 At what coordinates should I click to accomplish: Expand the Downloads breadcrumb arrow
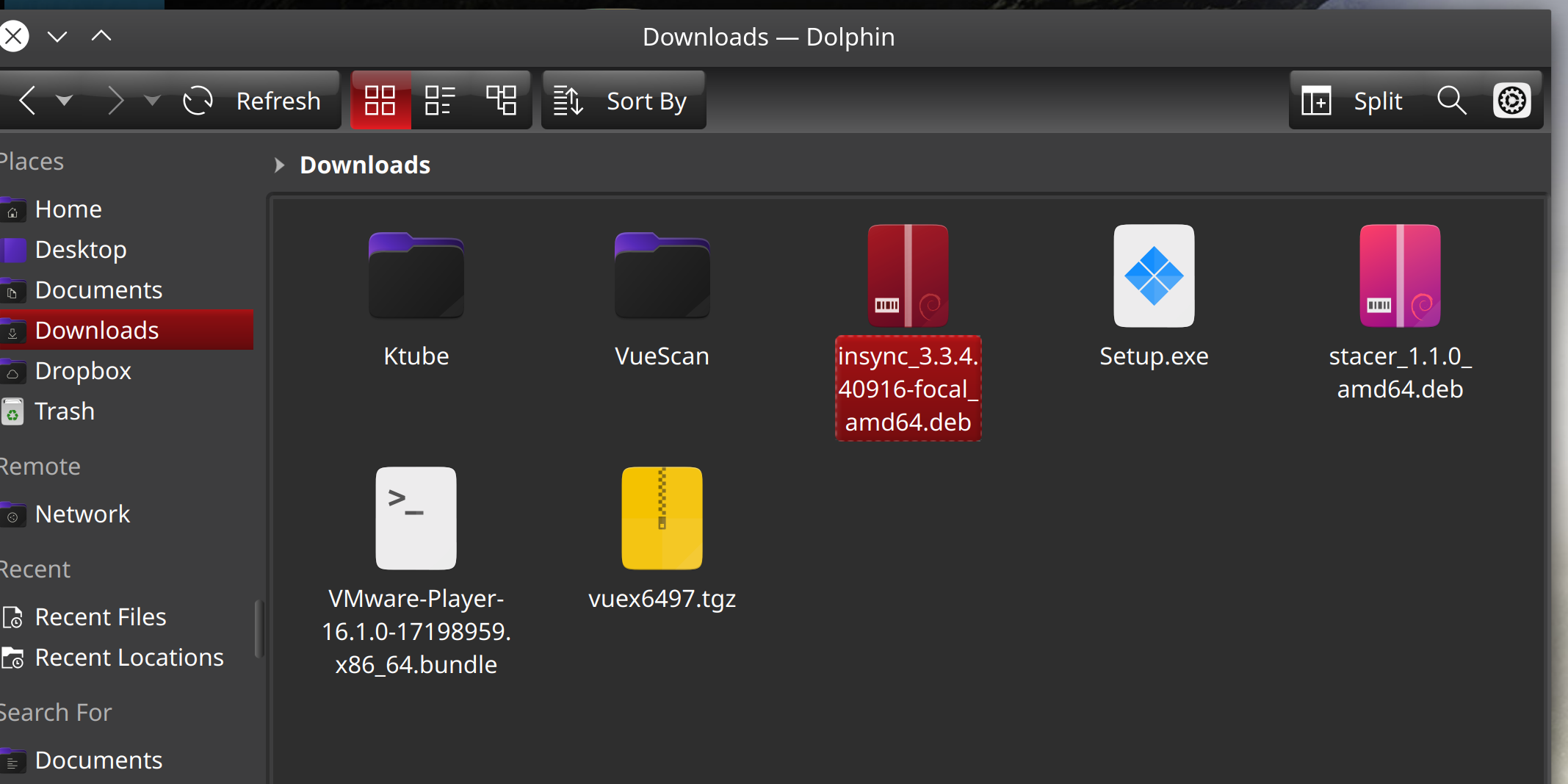point(280,165)
